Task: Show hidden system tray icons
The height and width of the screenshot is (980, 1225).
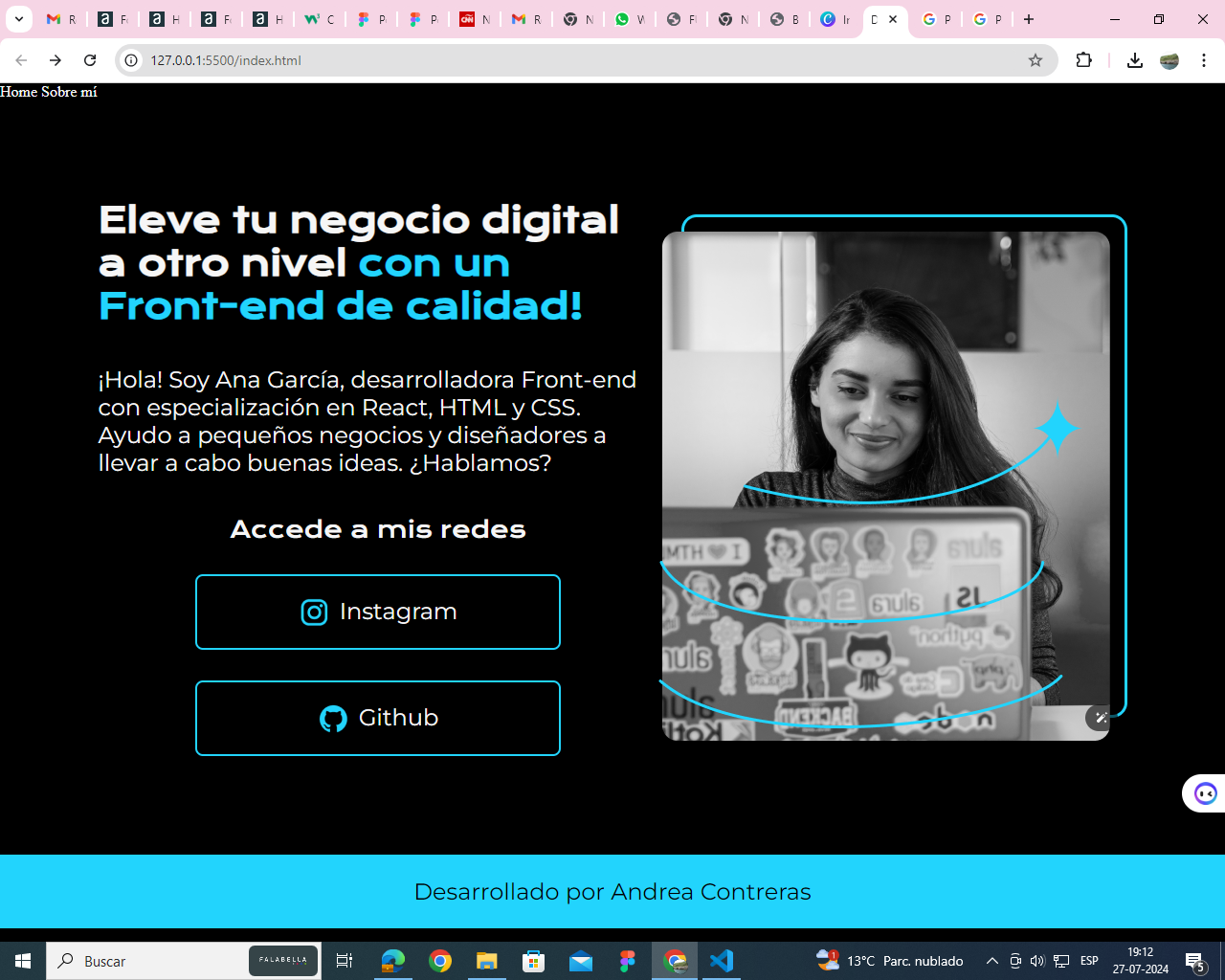Action: [992, 961]
